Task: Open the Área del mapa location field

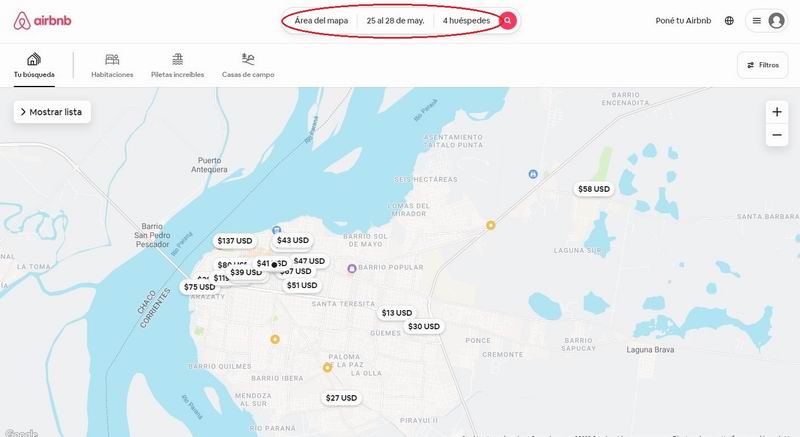Action: 321,20
